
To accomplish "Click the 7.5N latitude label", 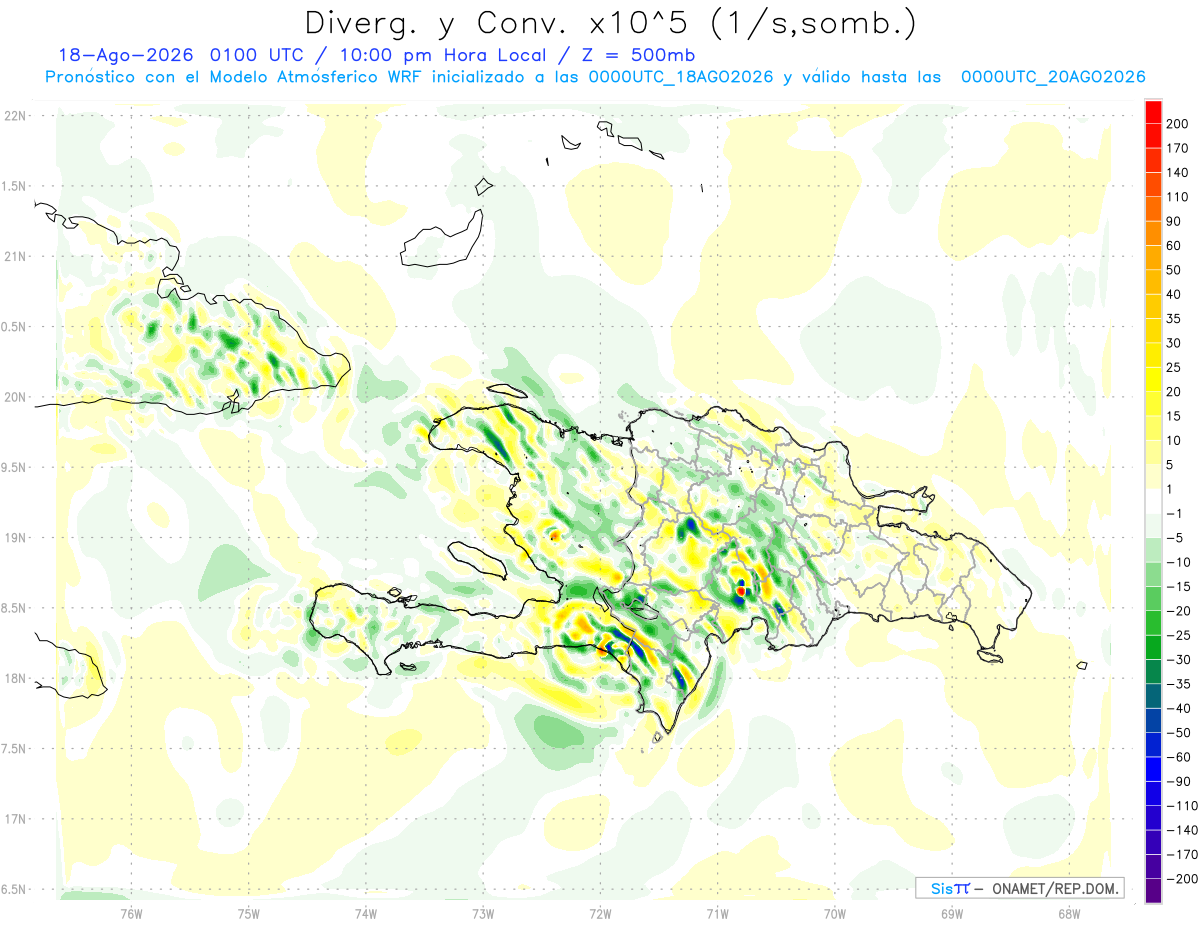I will tap(14, 748).
